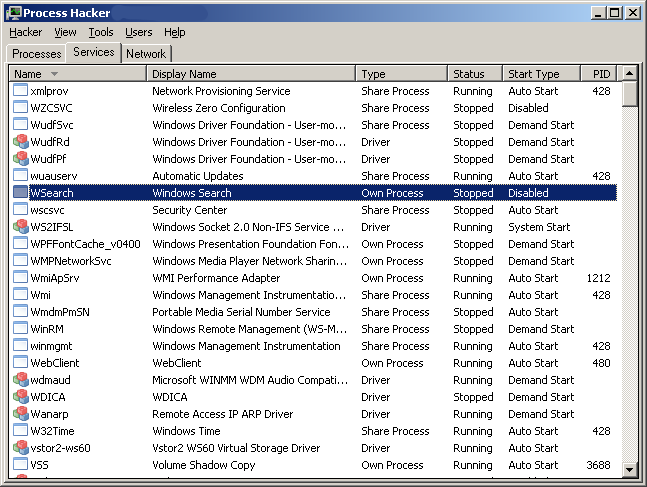Click the WDICA driver icon
The image size is (647, 487).
coord(20,397)
